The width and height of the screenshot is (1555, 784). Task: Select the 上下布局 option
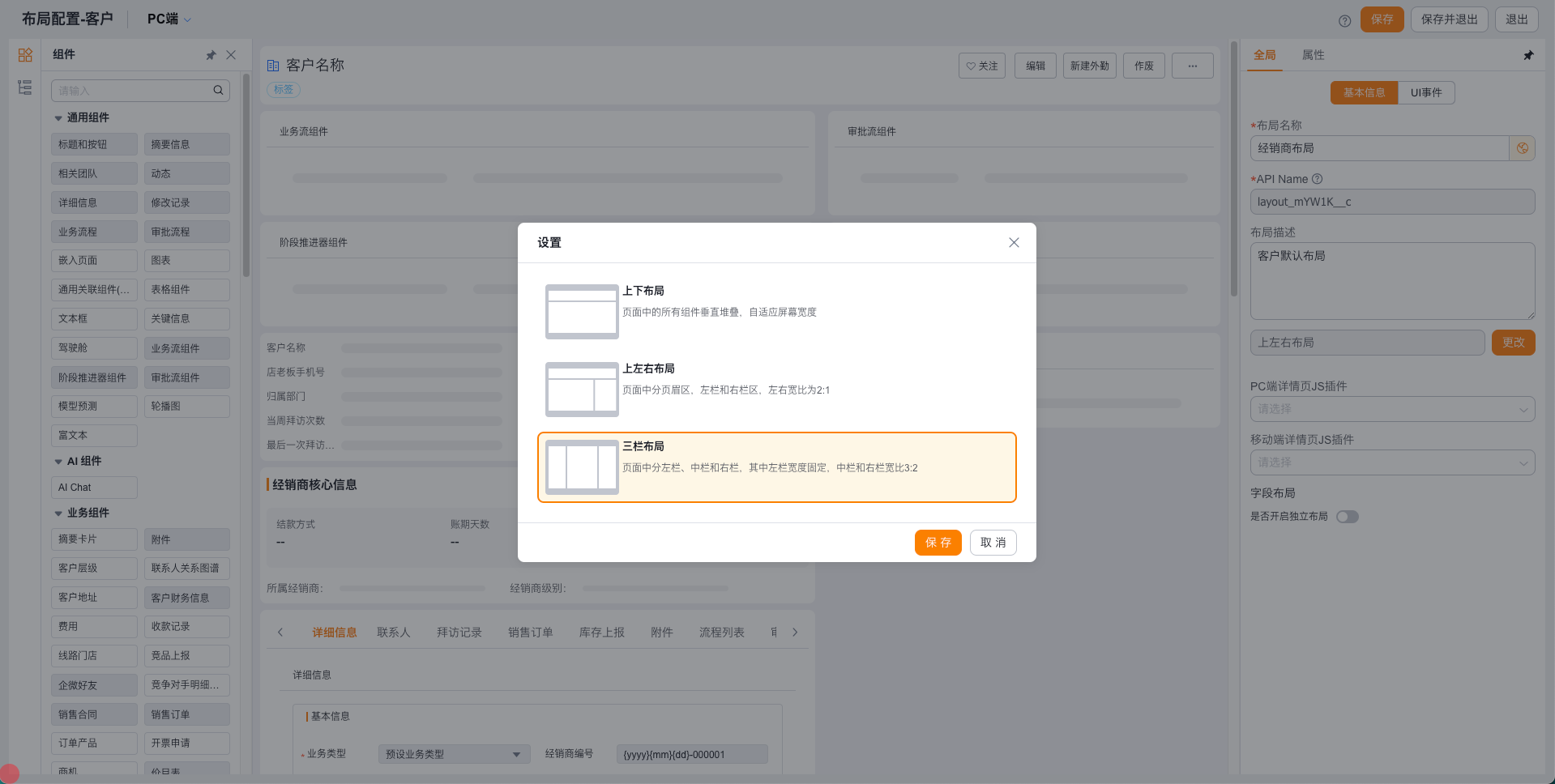(x=776, y=312)
